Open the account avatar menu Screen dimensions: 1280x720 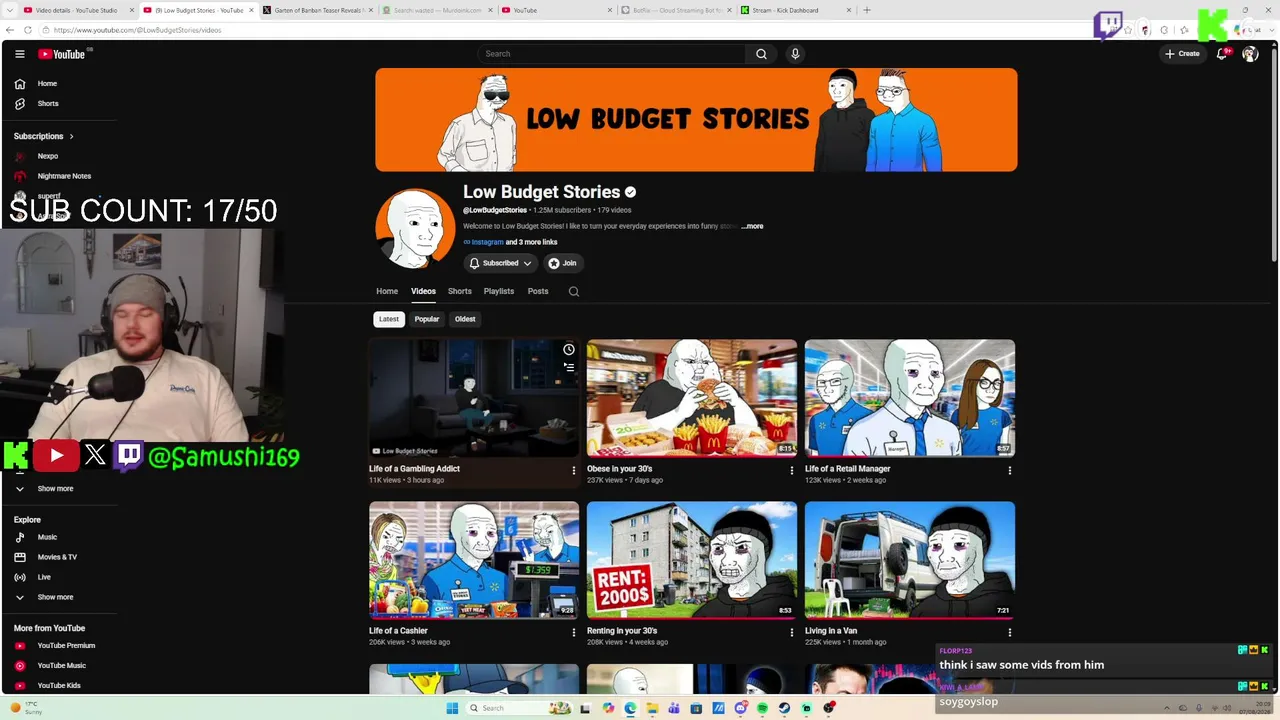click(x=1250, y=54)
